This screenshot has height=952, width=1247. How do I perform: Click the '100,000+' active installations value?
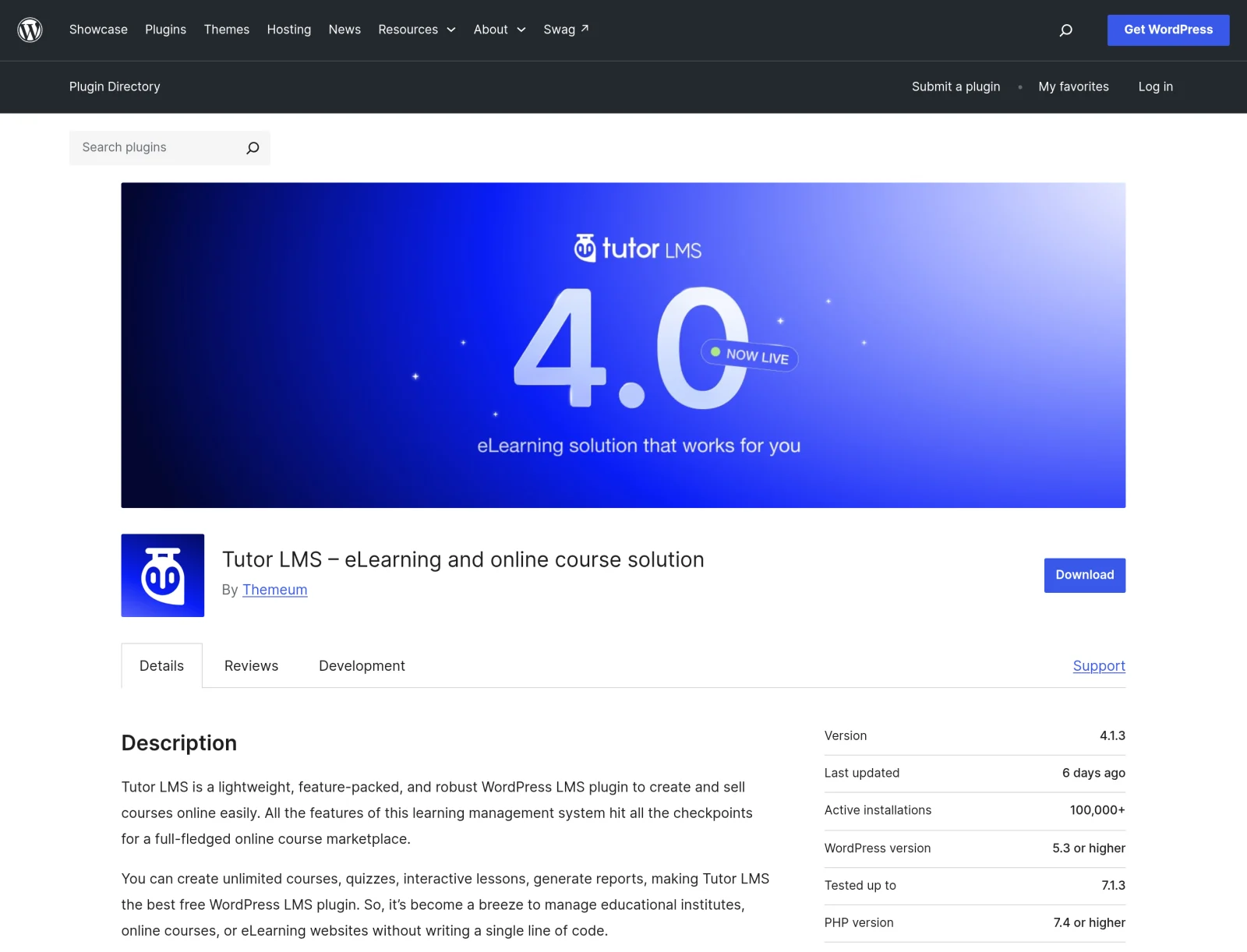click(1097, 810)
